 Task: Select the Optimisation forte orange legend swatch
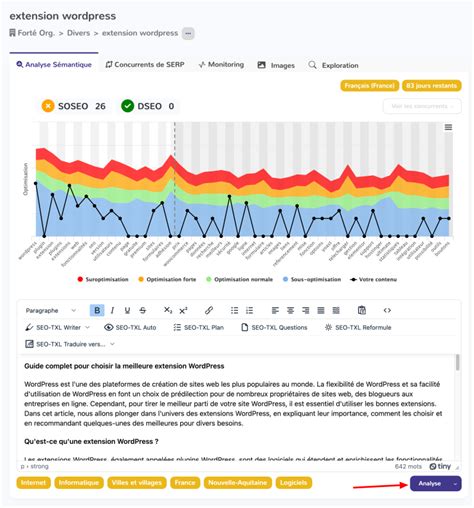tap(141, 279)
